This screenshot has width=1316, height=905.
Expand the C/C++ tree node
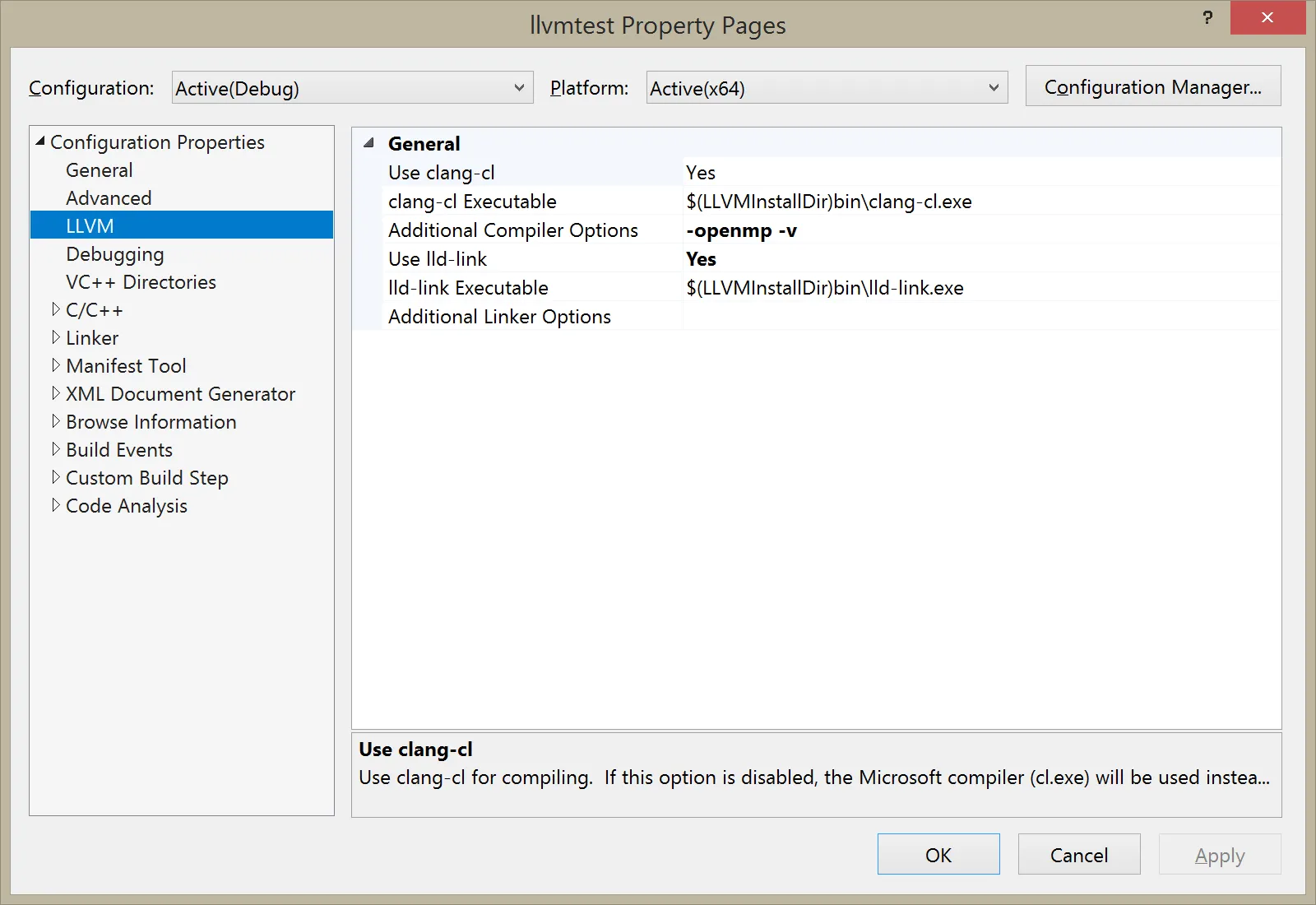click(x=56, y=309)
